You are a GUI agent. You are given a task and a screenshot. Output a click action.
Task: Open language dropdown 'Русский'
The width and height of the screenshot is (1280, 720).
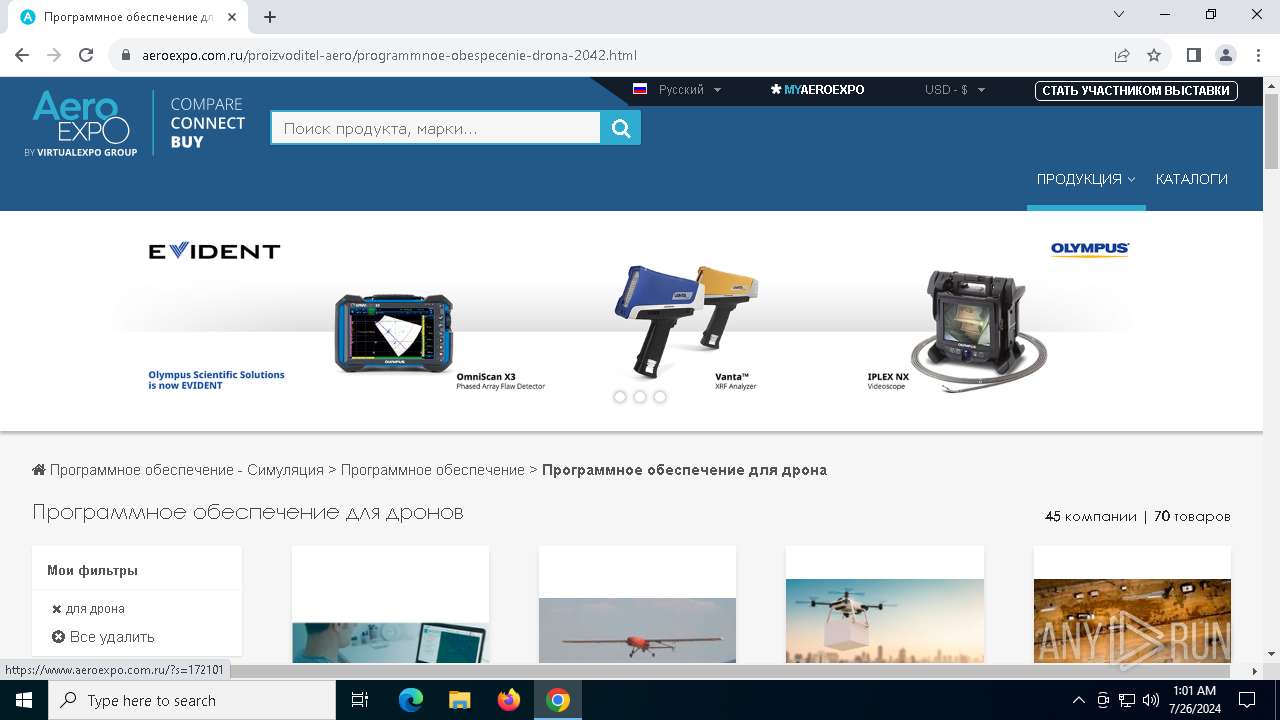click(x=677, y=90)
